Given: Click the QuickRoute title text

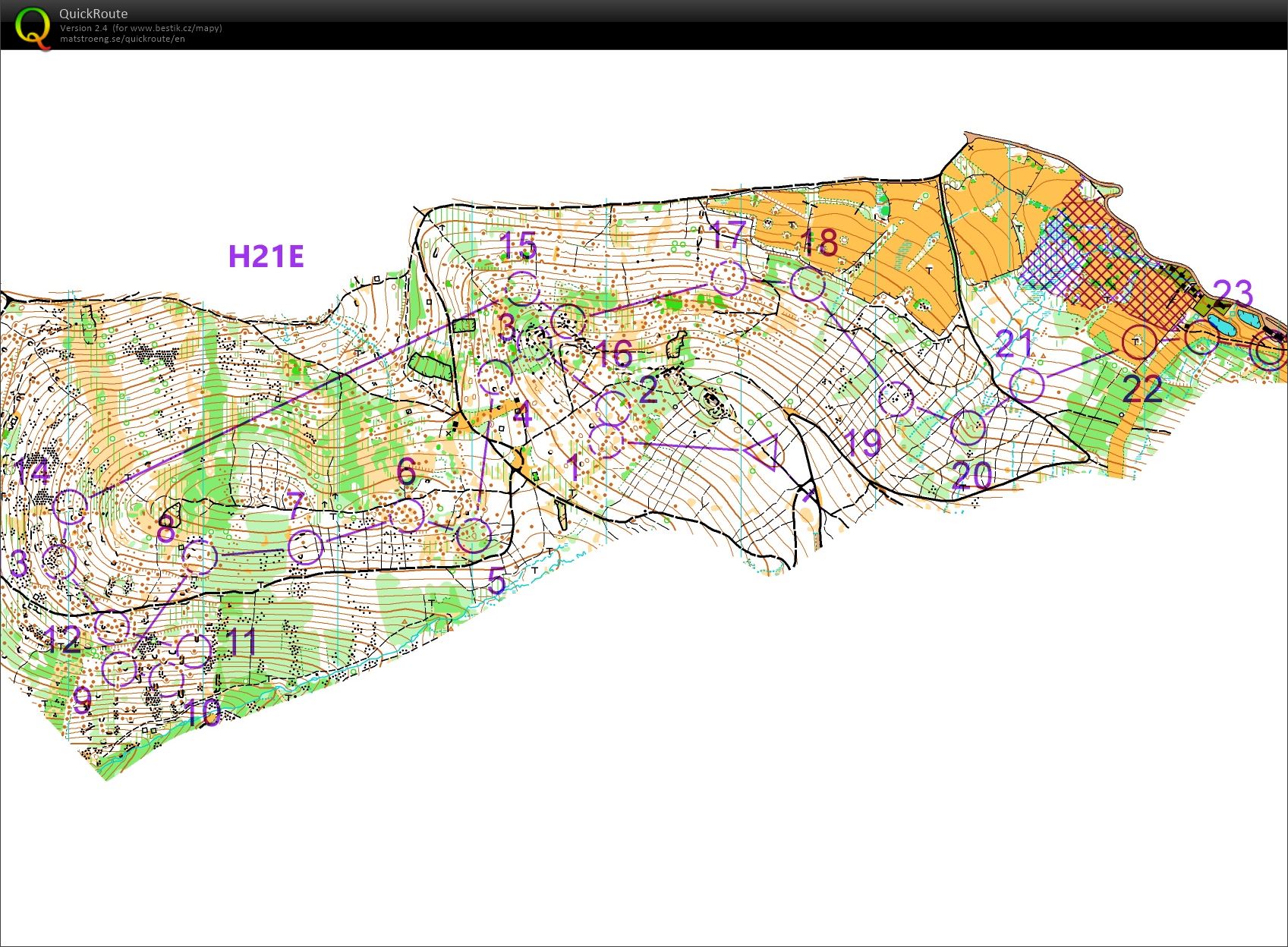Looking at the screenshot, I should [93, 14].
